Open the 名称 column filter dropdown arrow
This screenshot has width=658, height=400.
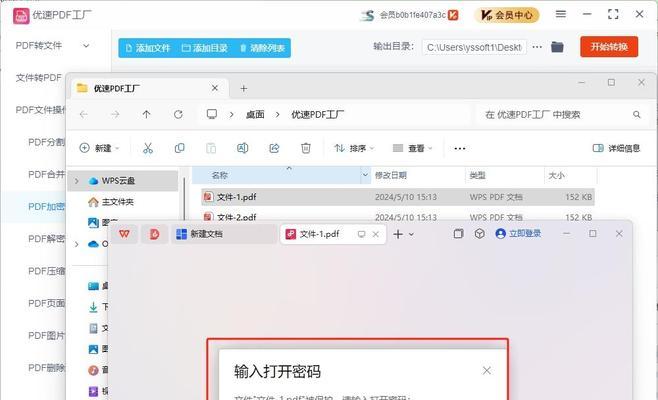365,175
